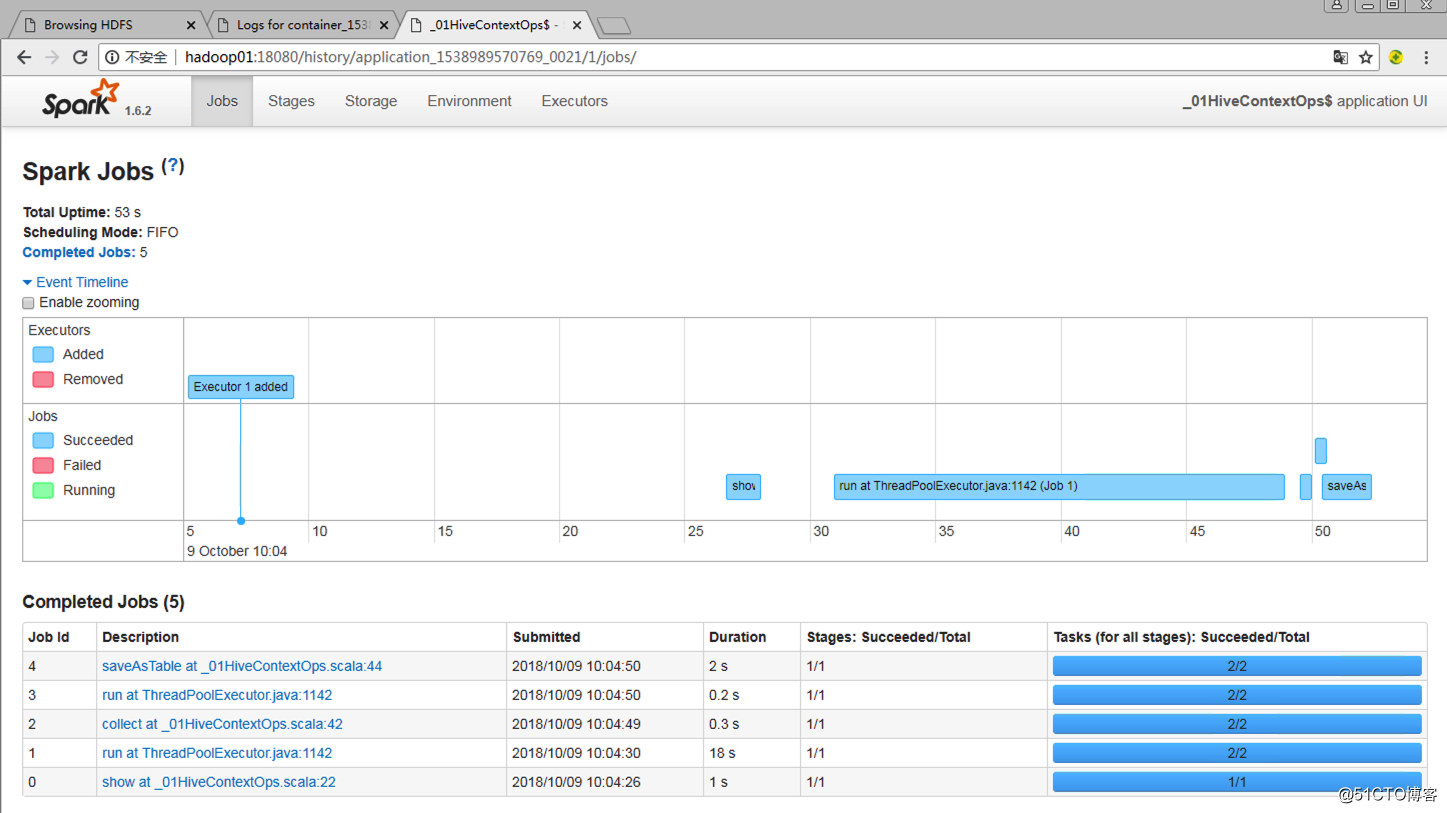Click the Total Uptime 53 s text
The height and width of the screenshot is (813, 1447).
coord(82,212)
